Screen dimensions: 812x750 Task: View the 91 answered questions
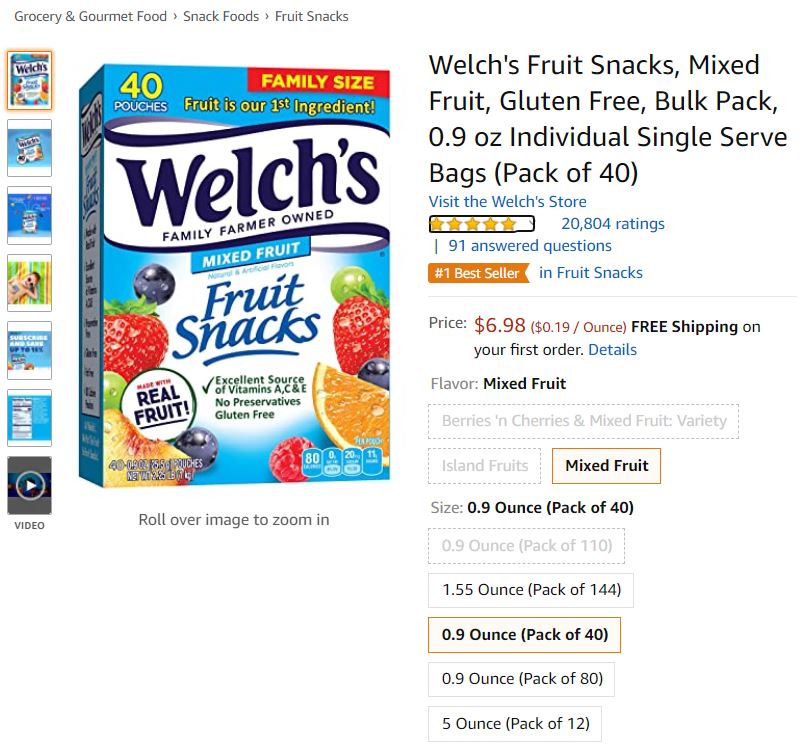(x=530, y=245)
